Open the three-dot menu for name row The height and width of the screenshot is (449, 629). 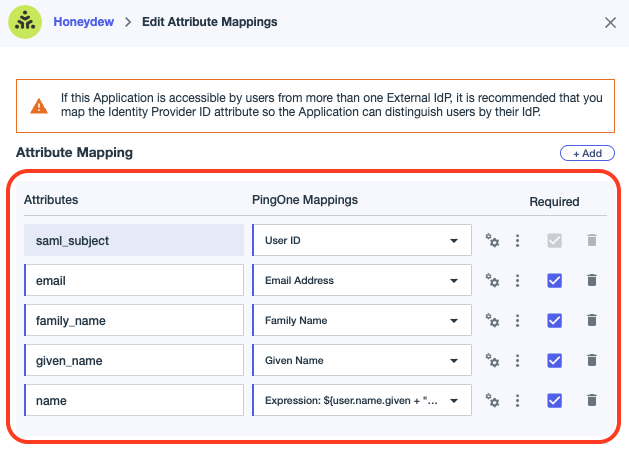click(x=517, y=400)
